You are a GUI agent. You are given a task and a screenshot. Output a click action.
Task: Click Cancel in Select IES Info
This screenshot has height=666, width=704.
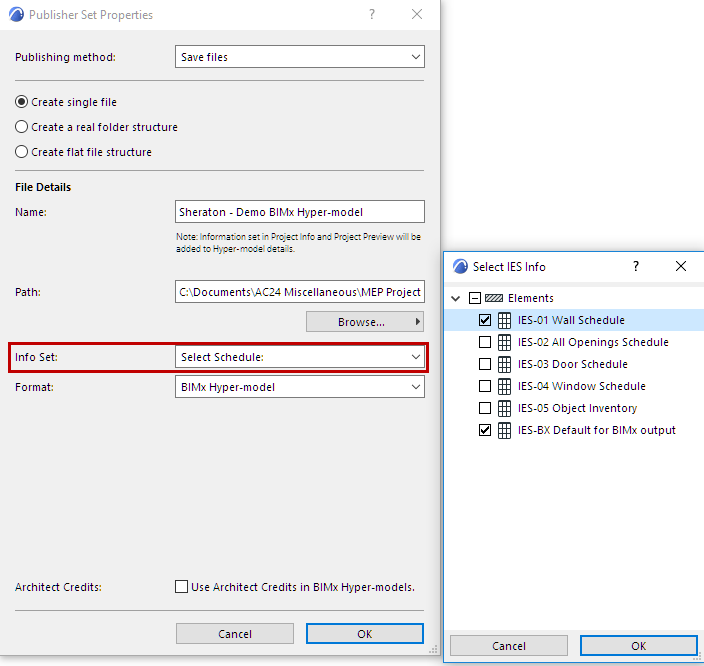(509, 646)
